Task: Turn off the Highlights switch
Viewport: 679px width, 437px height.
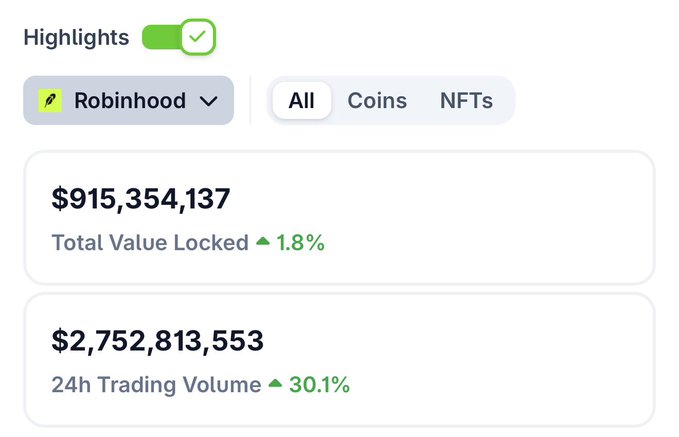Action: [178, 37]
